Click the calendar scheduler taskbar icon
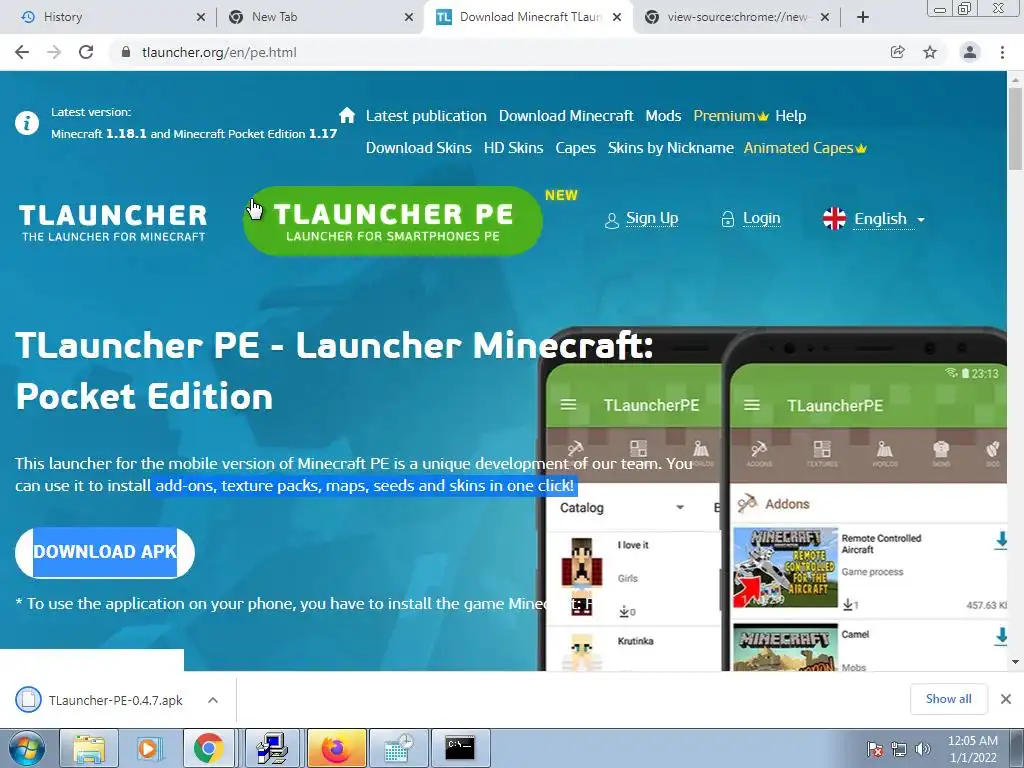 click(x=398, y=748)
